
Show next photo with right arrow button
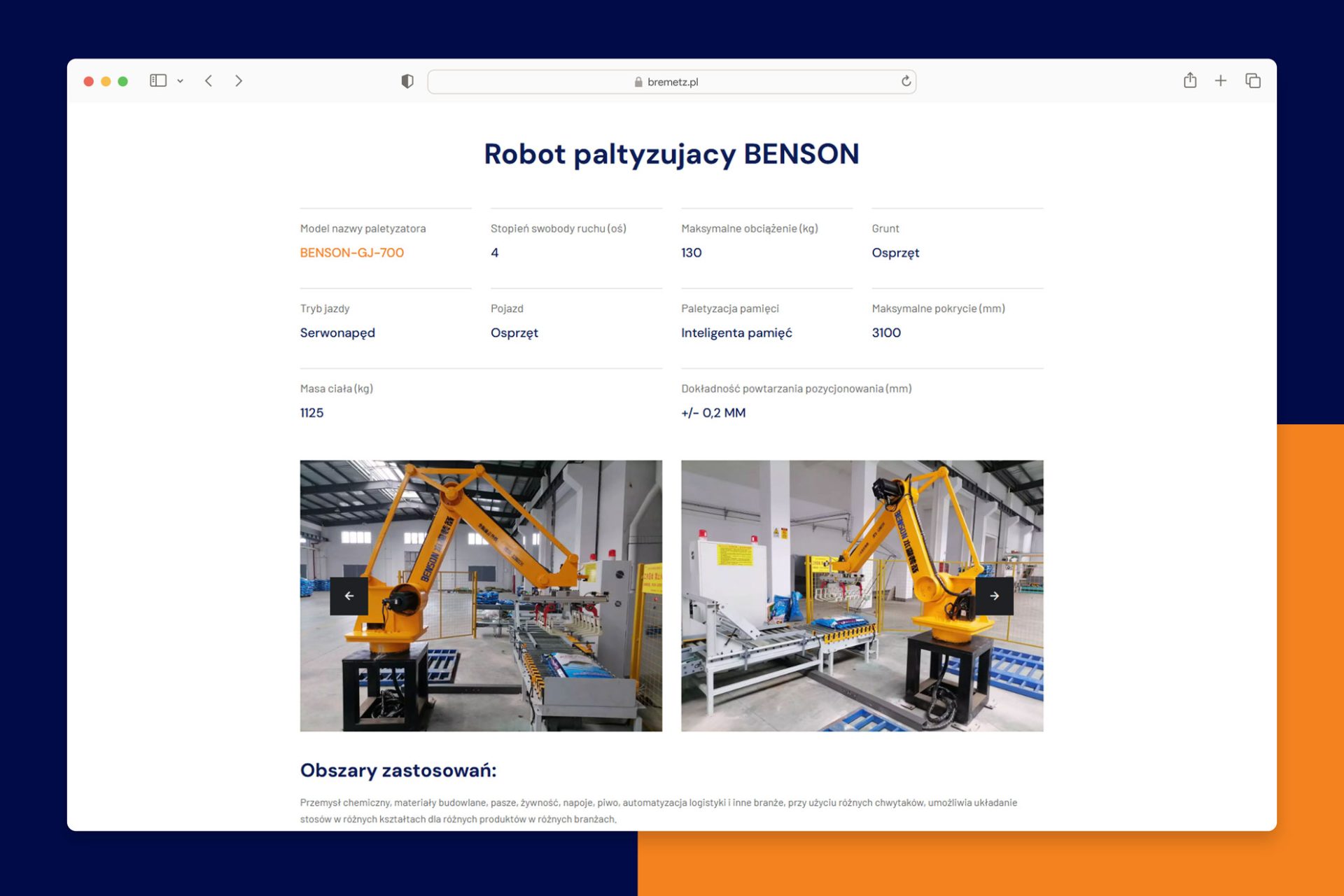(x=995, y=596)
